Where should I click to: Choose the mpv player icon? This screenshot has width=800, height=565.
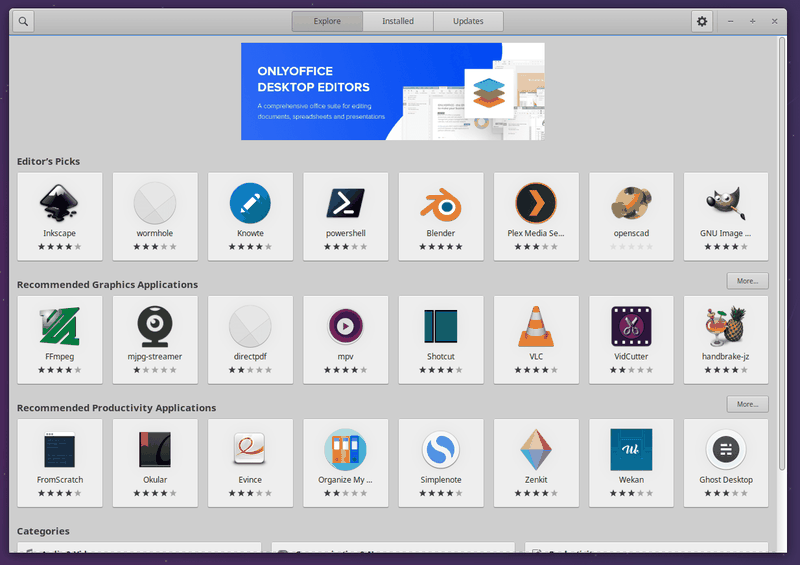coord(345,326)
